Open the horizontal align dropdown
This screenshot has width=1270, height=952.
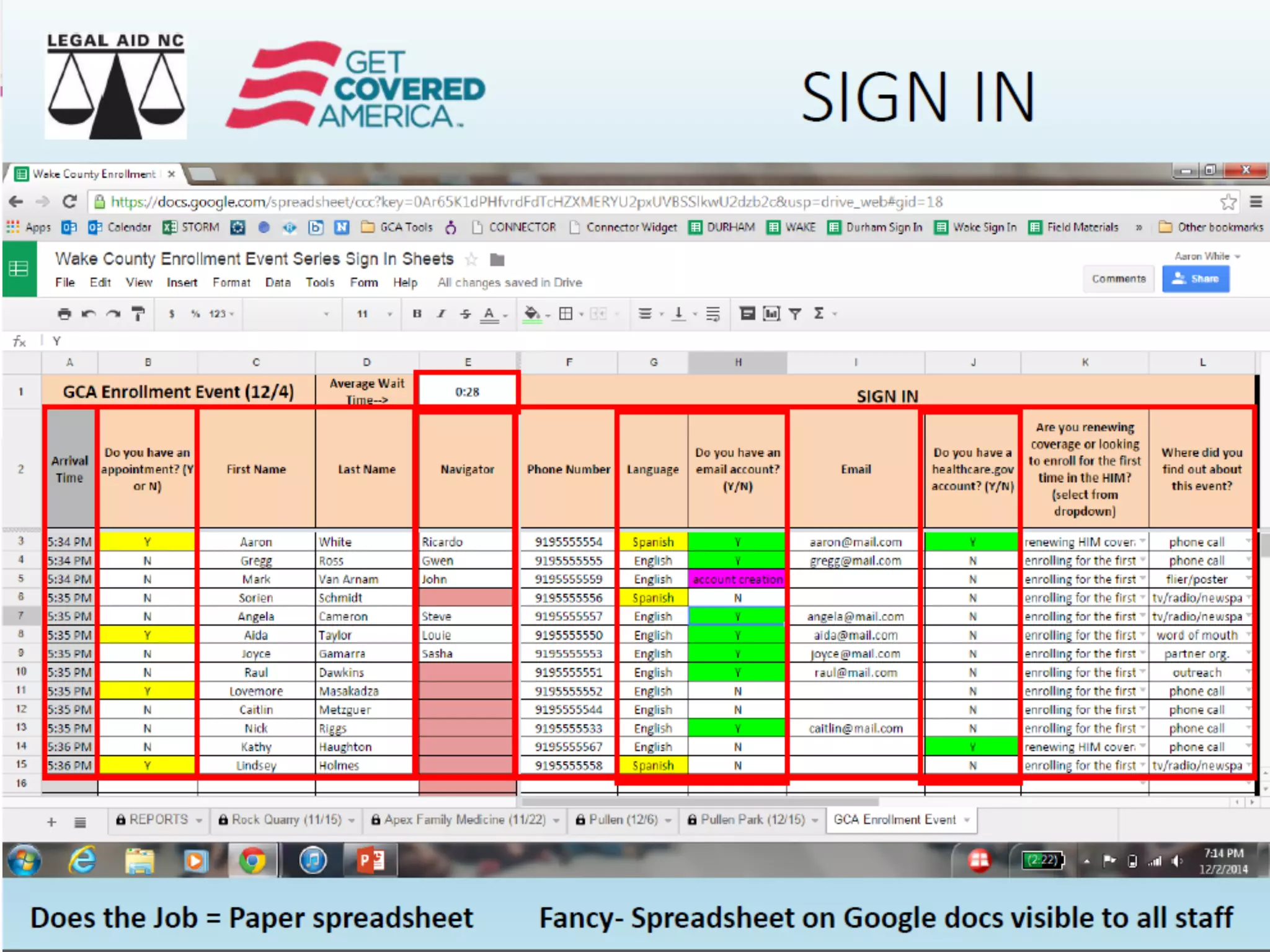(x=651, y=314)
